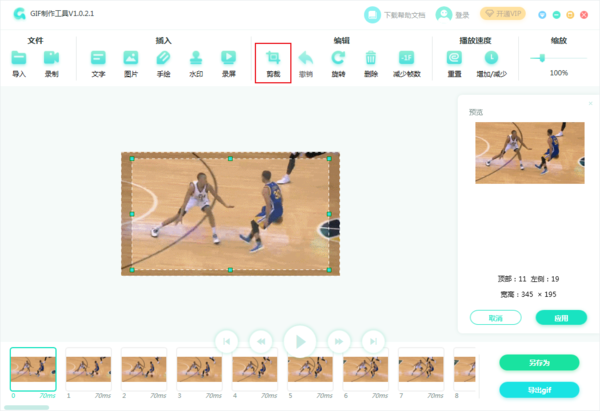Open the 下载帮助文档 help document

click(x=395, y=15)
